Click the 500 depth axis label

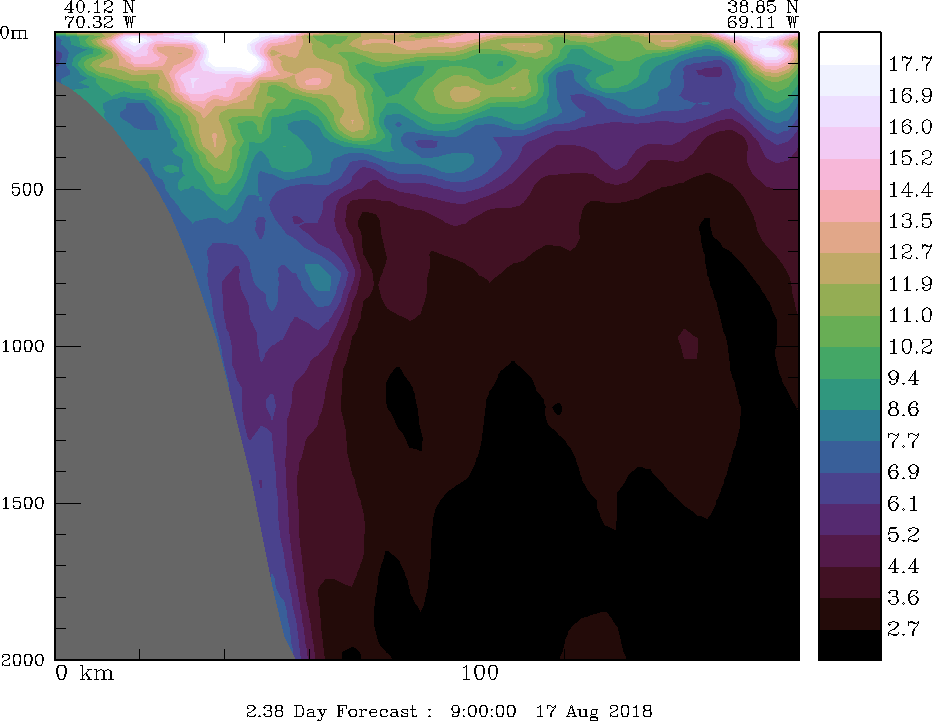(x=27, y=190)
